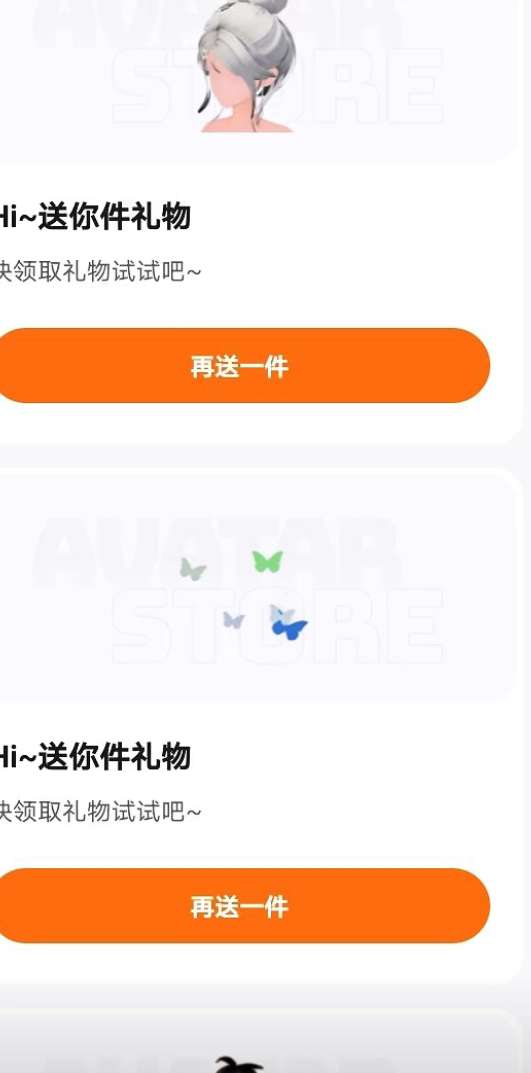Click 再送一件 button under silver hair avatar

(240, 365)
